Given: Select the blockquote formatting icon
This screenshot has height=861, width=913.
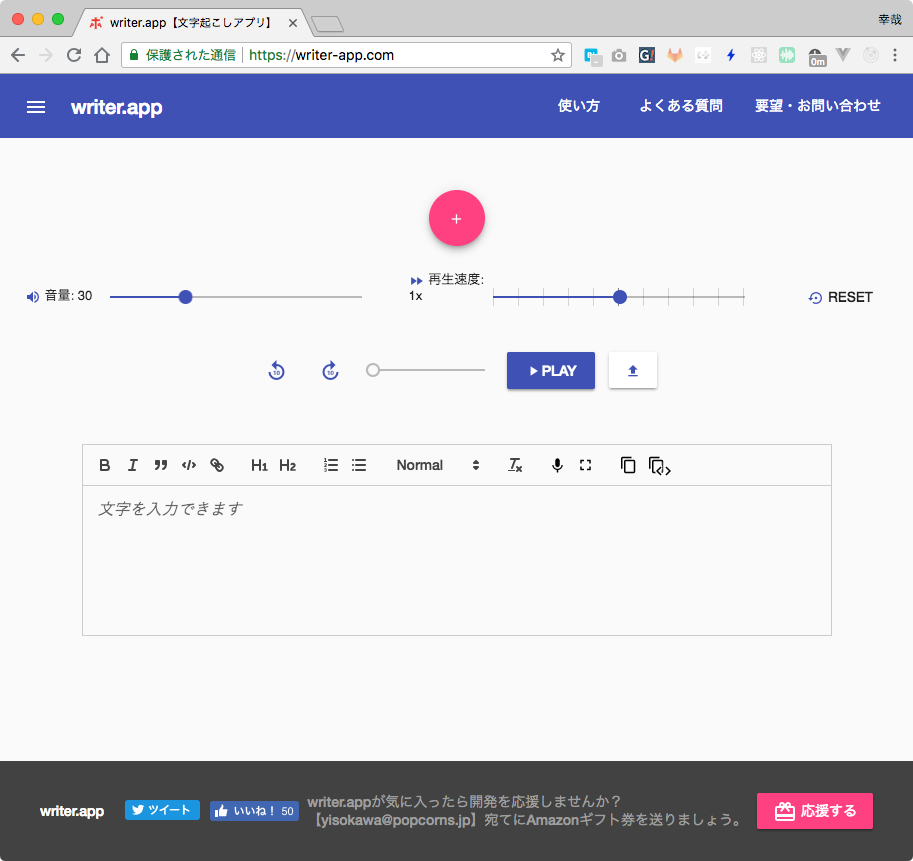Looking at the screenshot, I should coord(161,465).
